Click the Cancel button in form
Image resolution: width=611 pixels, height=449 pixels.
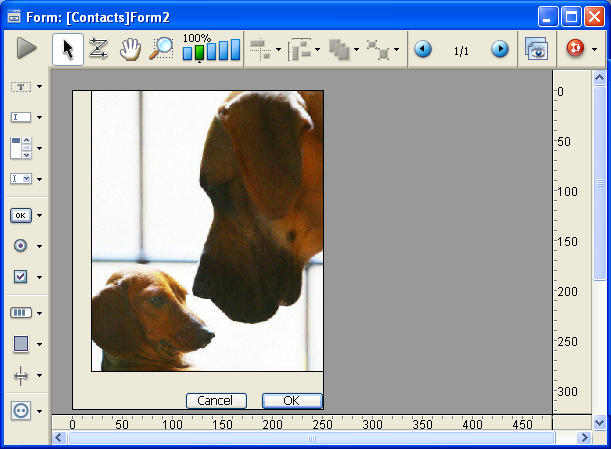[215, 400]
